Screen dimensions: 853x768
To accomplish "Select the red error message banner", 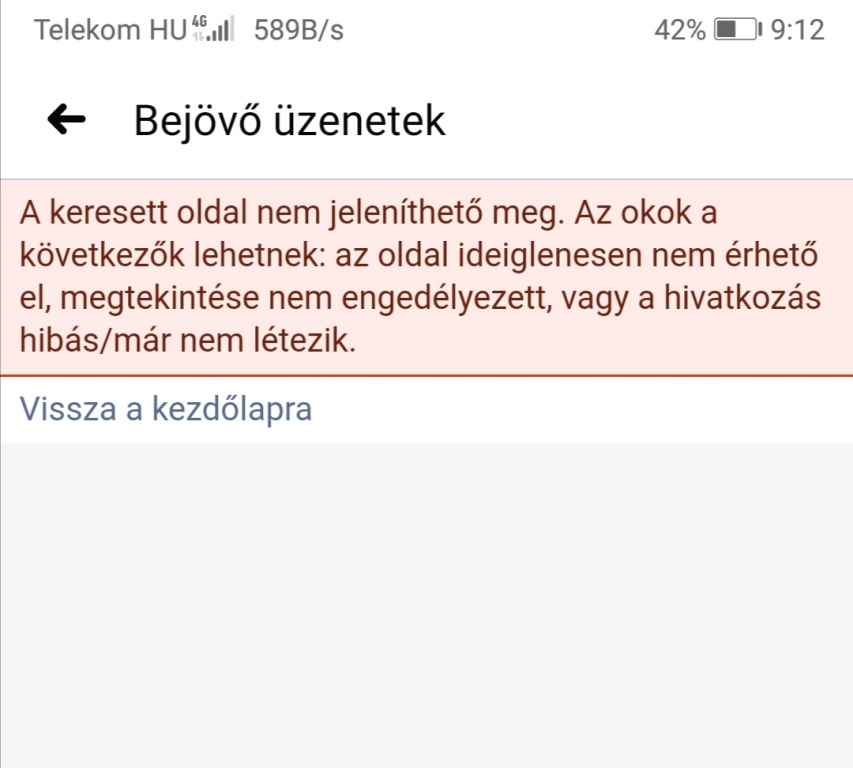I will (x=426, y=275).
